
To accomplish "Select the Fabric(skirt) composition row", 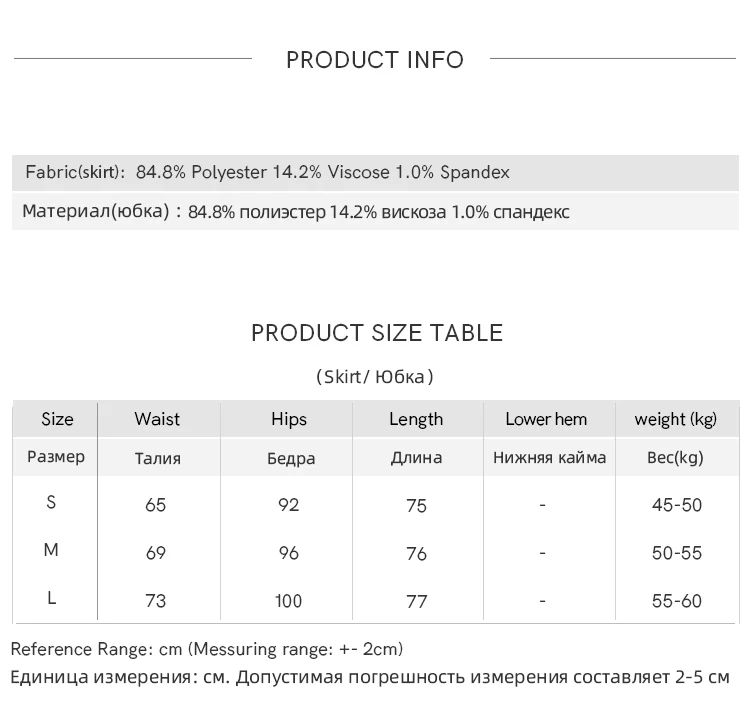I will click(x=267, y=172).
